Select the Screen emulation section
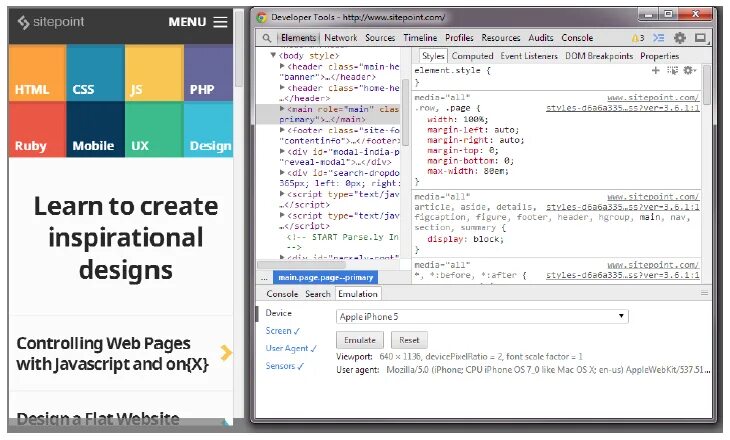Image resolution: width=730 pixels, height=440 pixels. 283,331
